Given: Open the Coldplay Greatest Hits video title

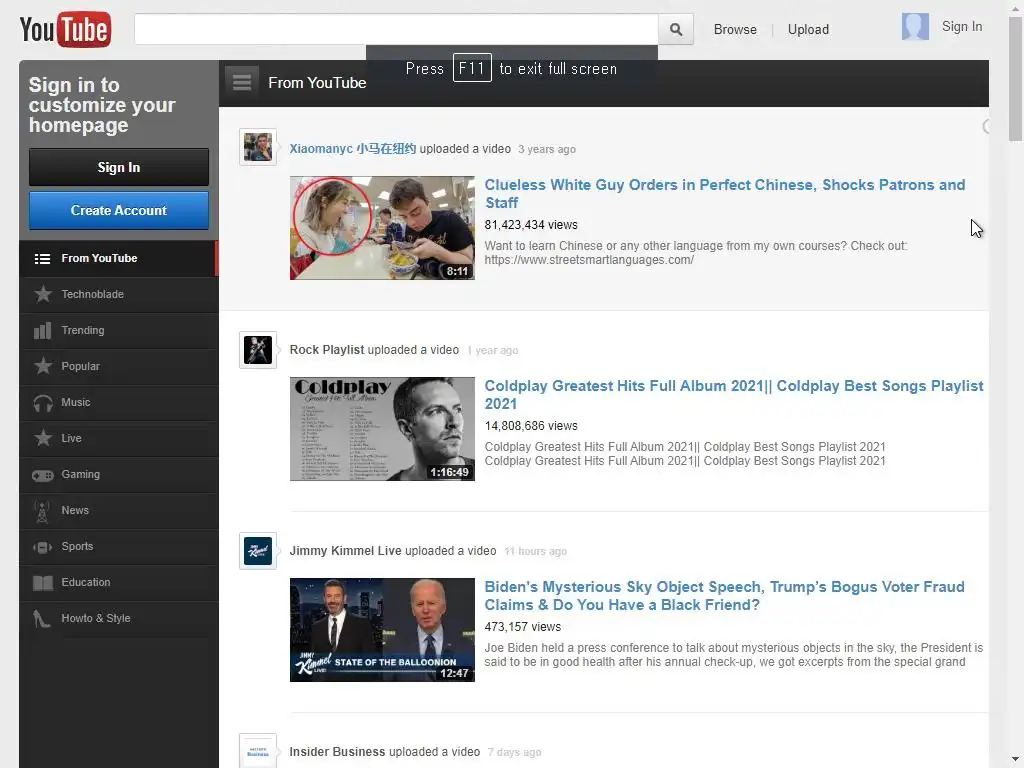Looking at the screenshot, I should pos(733,394).
